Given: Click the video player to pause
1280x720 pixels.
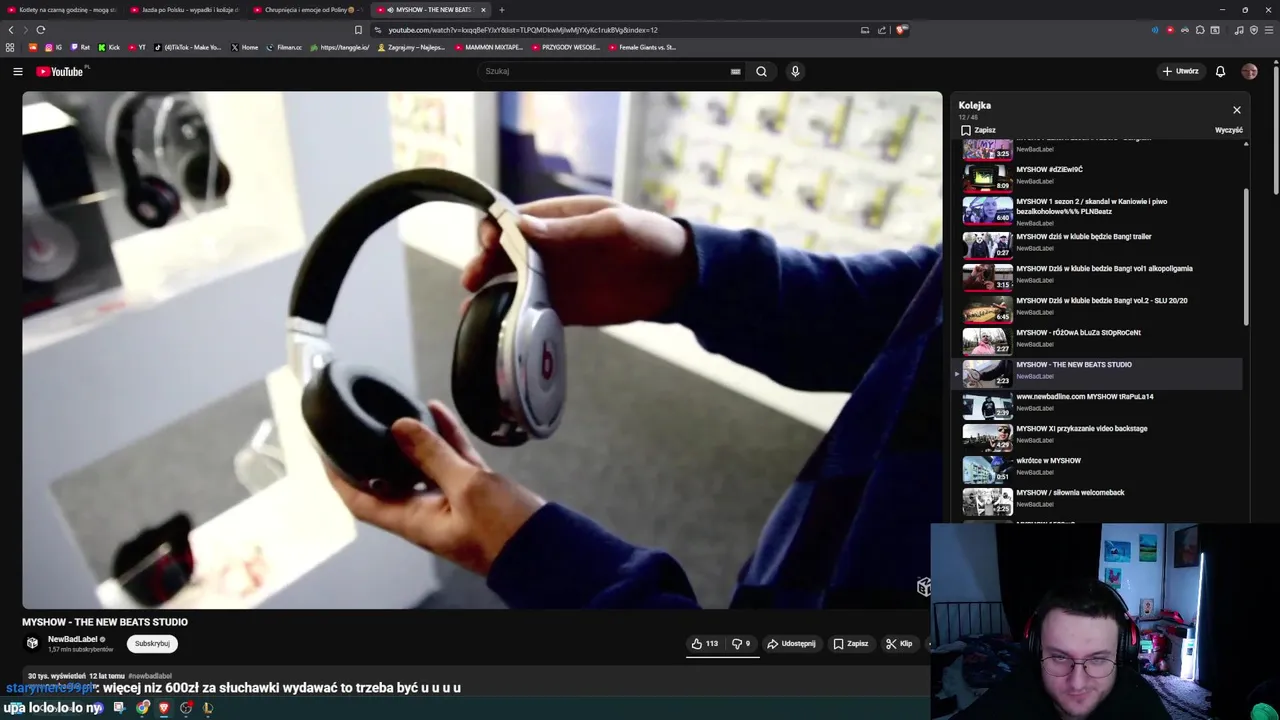Looking at the screenshot, I should pos(482,350).
